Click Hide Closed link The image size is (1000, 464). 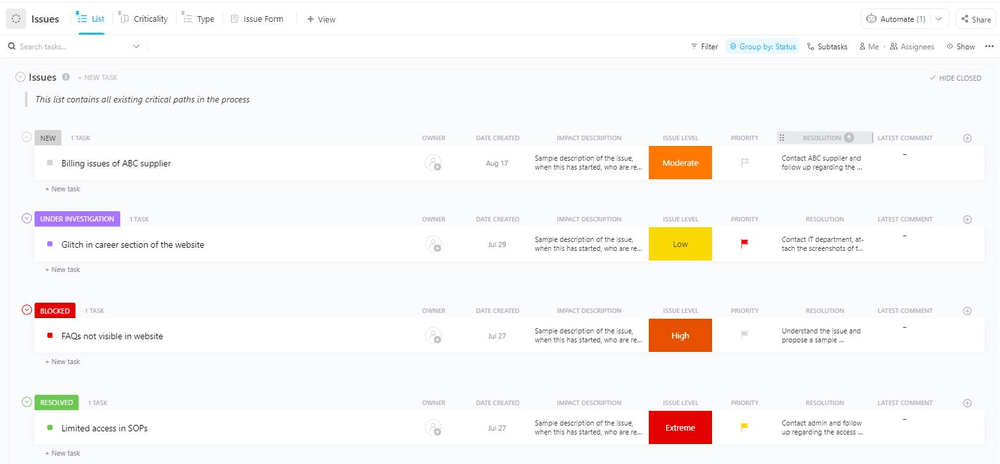956,78
